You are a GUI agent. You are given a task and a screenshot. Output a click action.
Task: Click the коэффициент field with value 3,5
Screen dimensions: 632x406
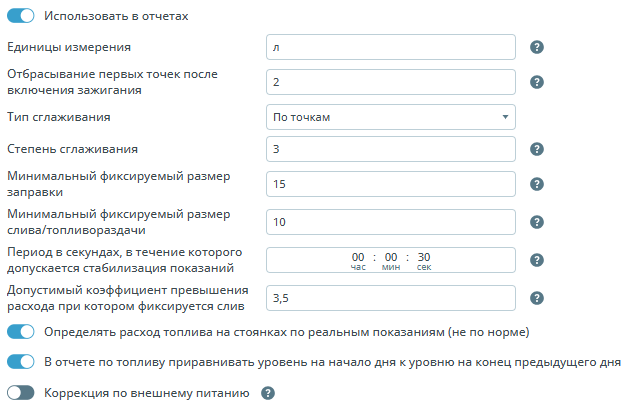(x=391, y=298)
